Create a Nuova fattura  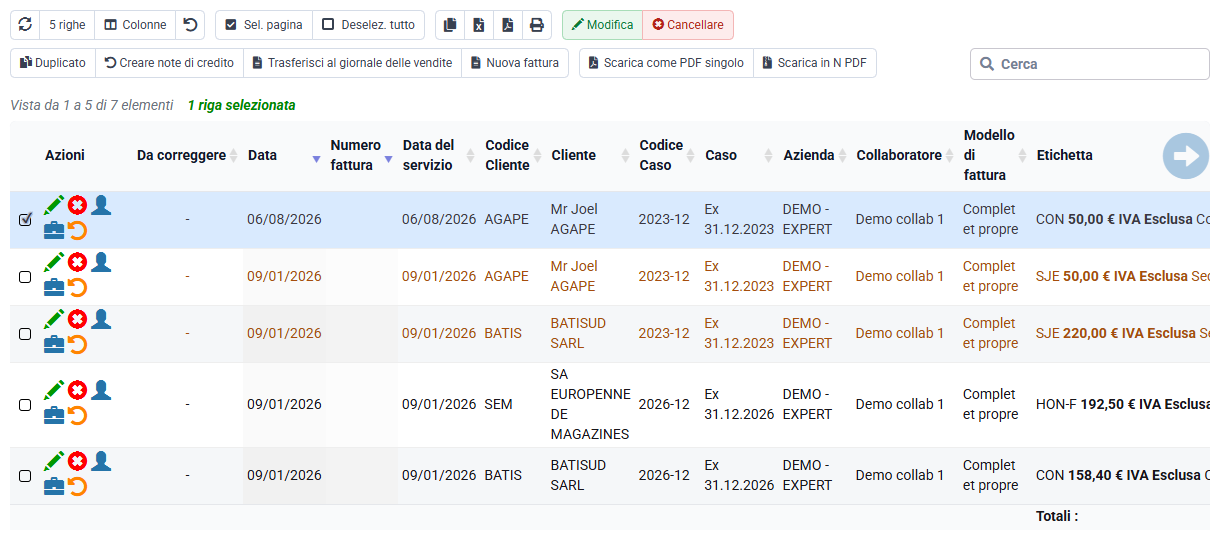tap(515, 63)
